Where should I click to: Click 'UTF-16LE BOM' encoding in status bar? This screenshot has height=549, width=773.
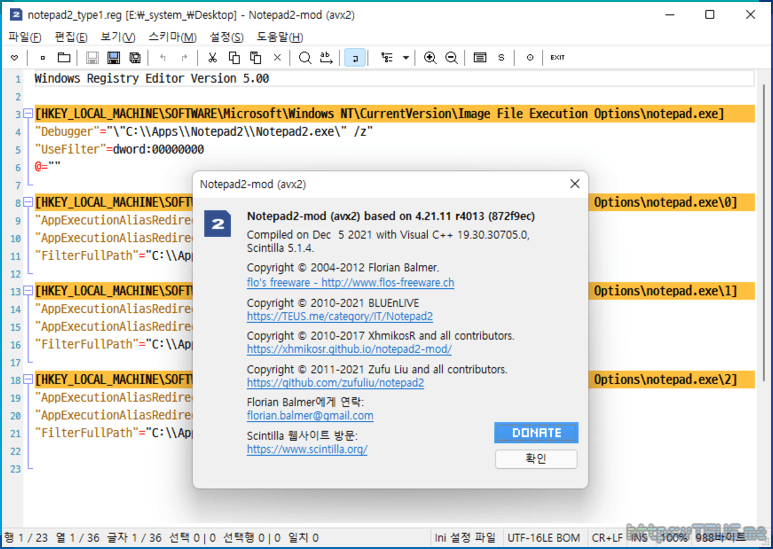coord(544,538)
